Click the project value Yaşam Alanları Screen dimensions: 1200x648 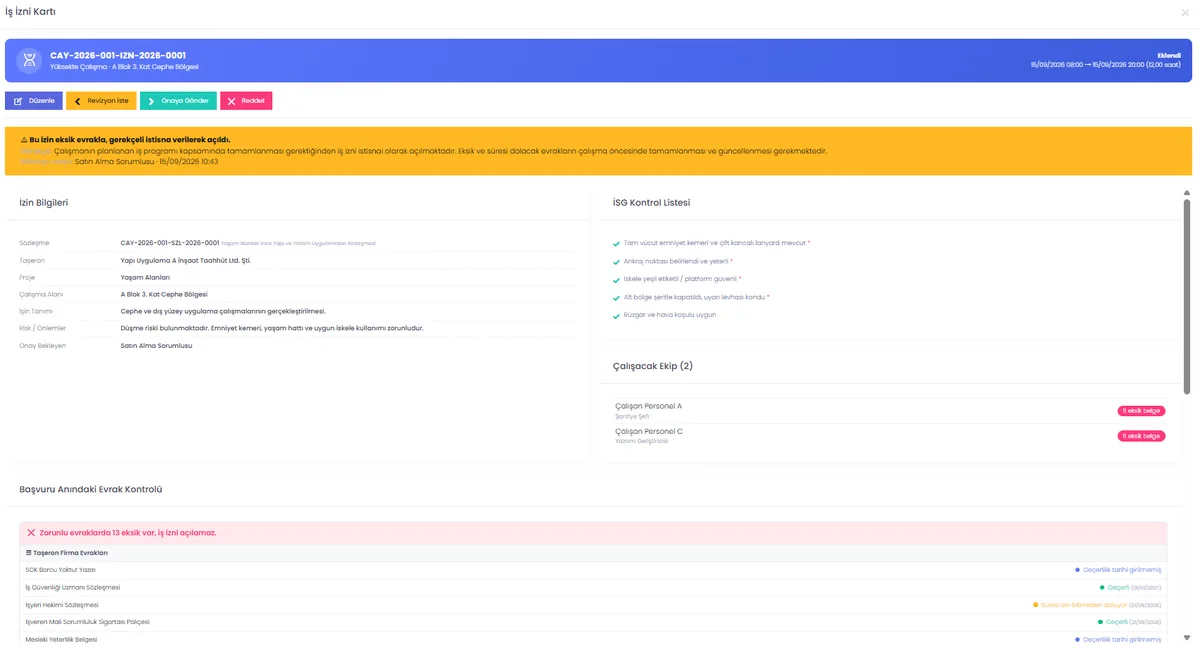click(146, 277)
